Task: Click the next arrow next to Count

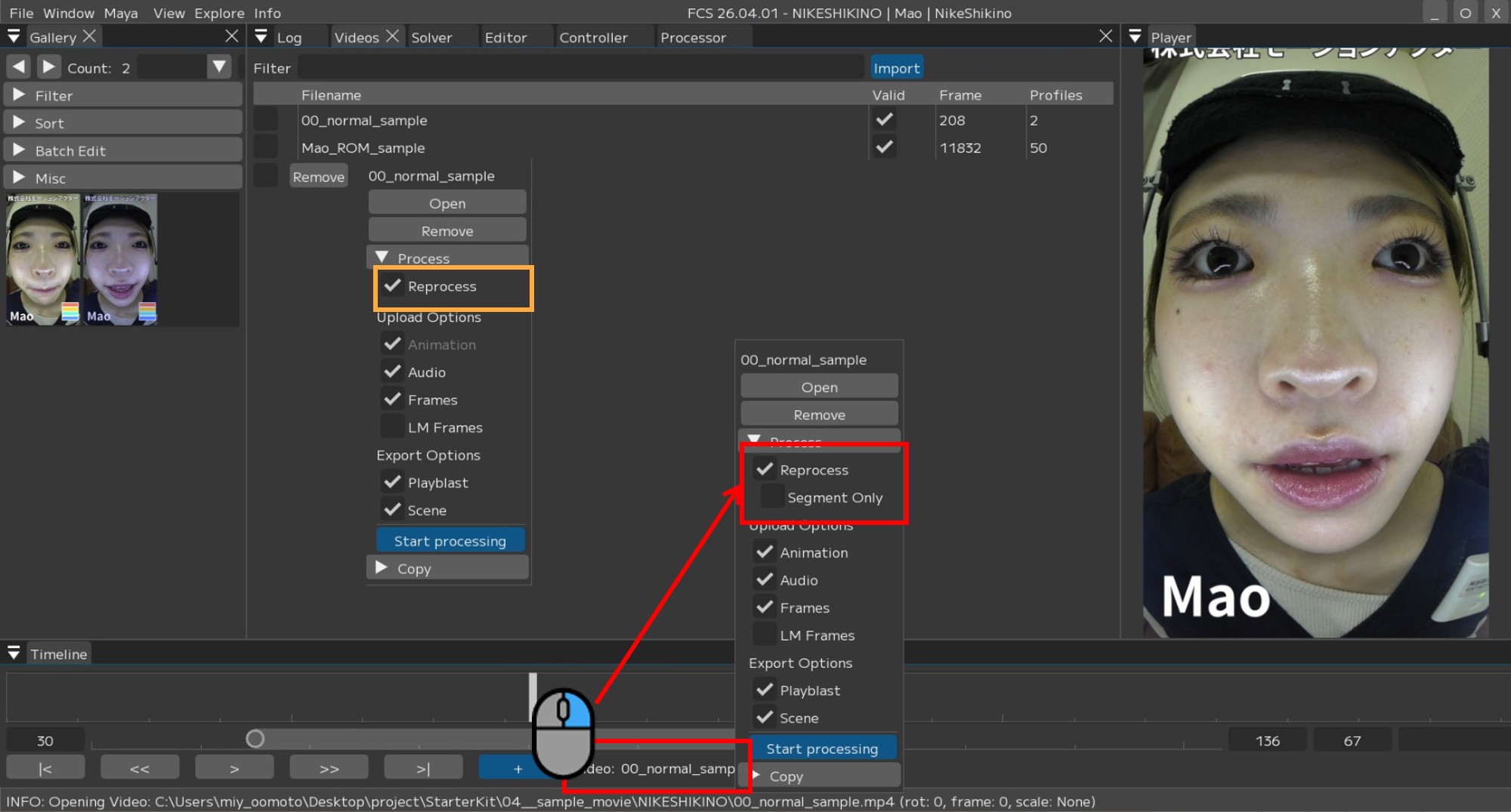Action: (x=48, y=66)
